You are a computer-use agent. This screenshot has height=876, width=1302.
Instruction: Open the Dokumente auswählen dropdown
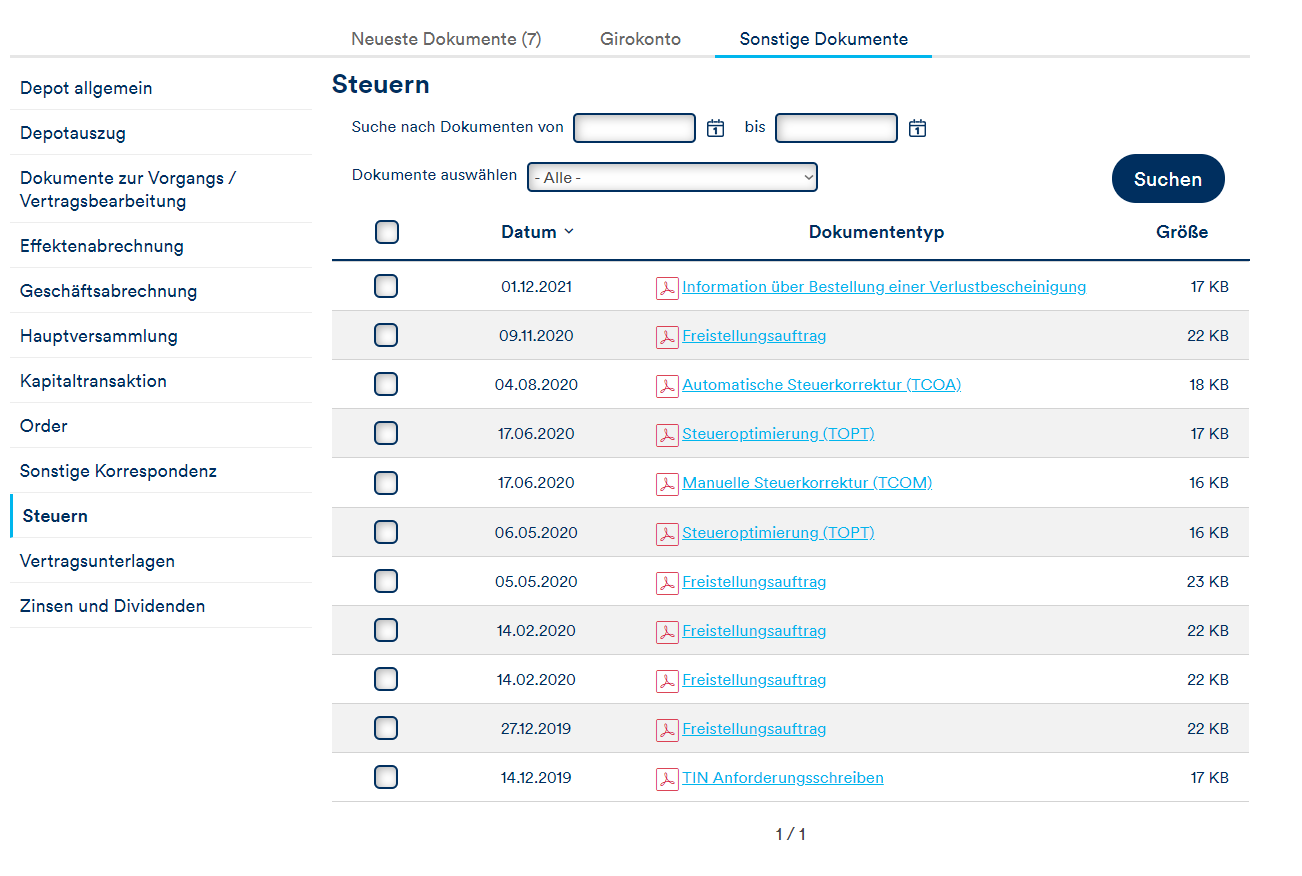(x=672, y=177)
